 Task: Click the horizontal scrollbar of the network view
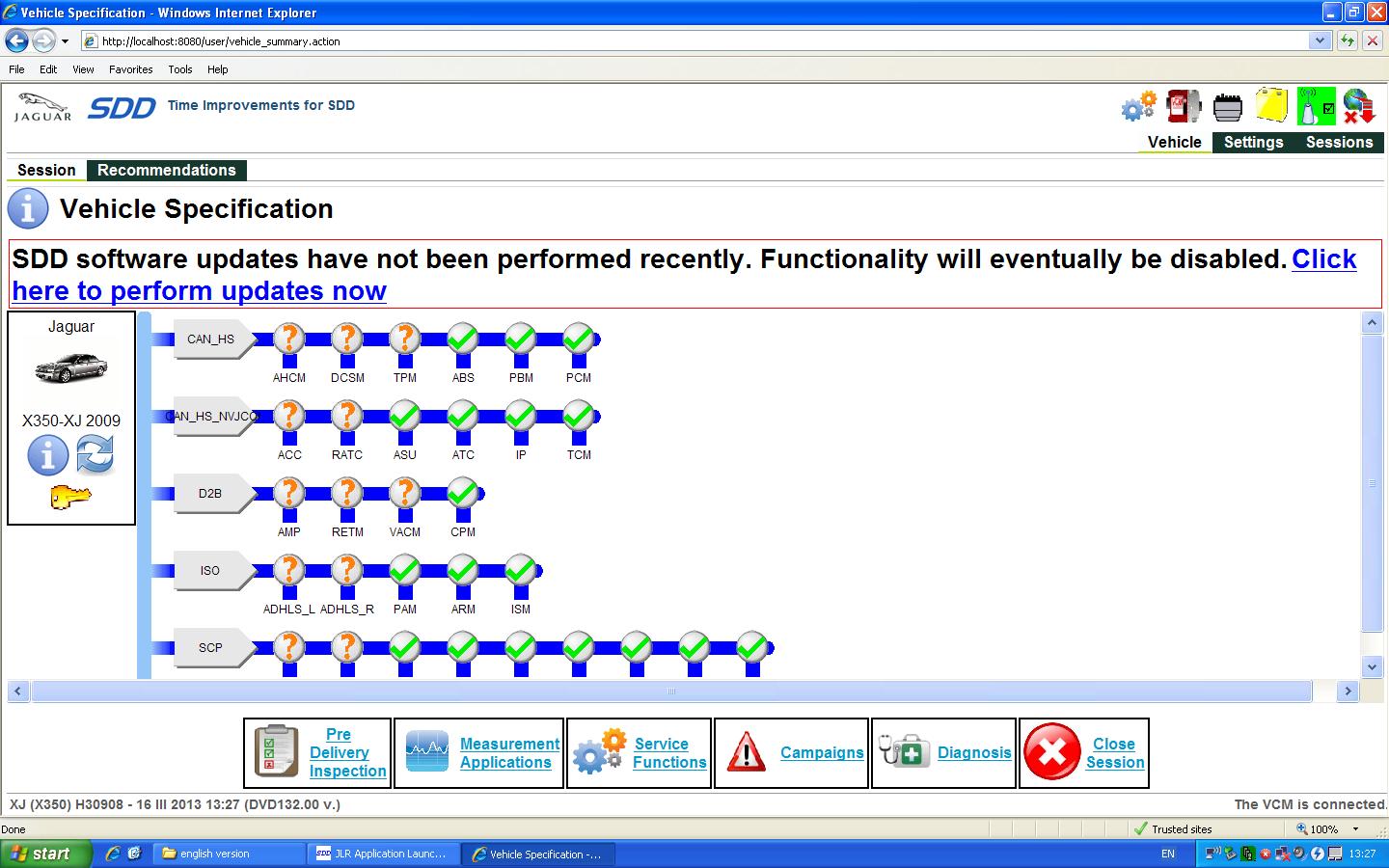click(x=671, y=692)
